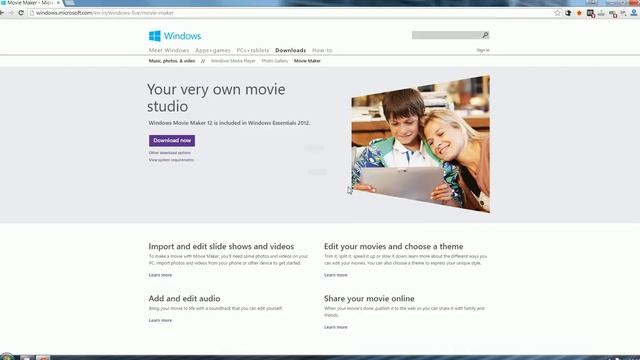Go to Windows Media Player subpage
The image size is (640, 360).
[x=233, y=61]
